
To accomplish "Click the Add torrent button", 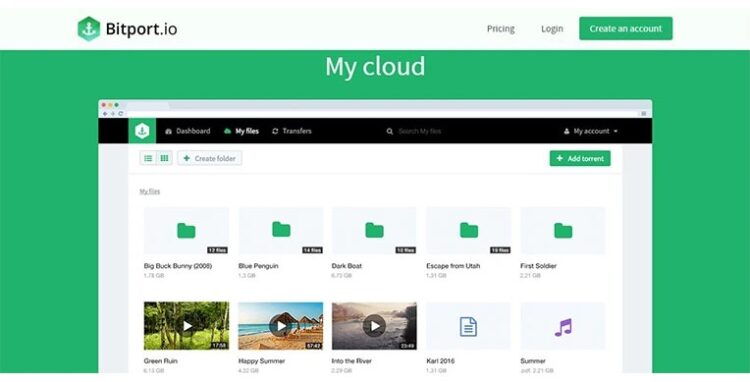I will point(580,158).
